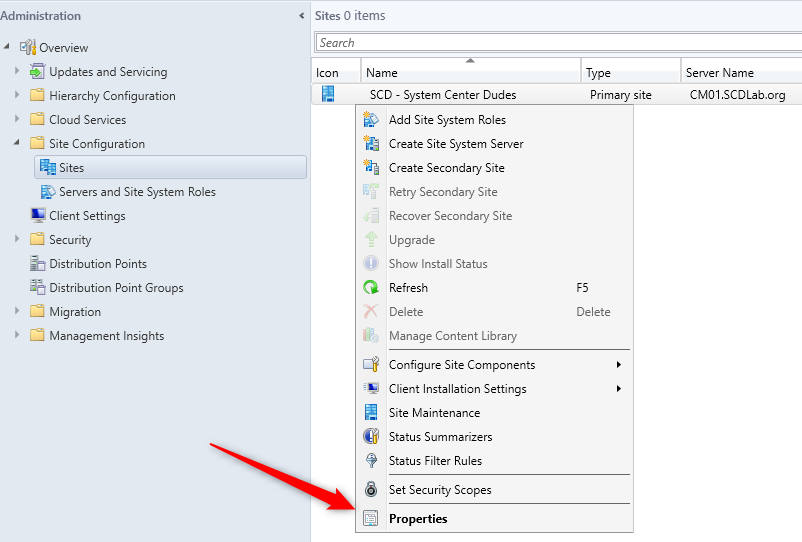The height and width of the screenshot is (542, 802).
Task: Open Configure Site Components submenu arrow
Action: (x=618, y=365)
